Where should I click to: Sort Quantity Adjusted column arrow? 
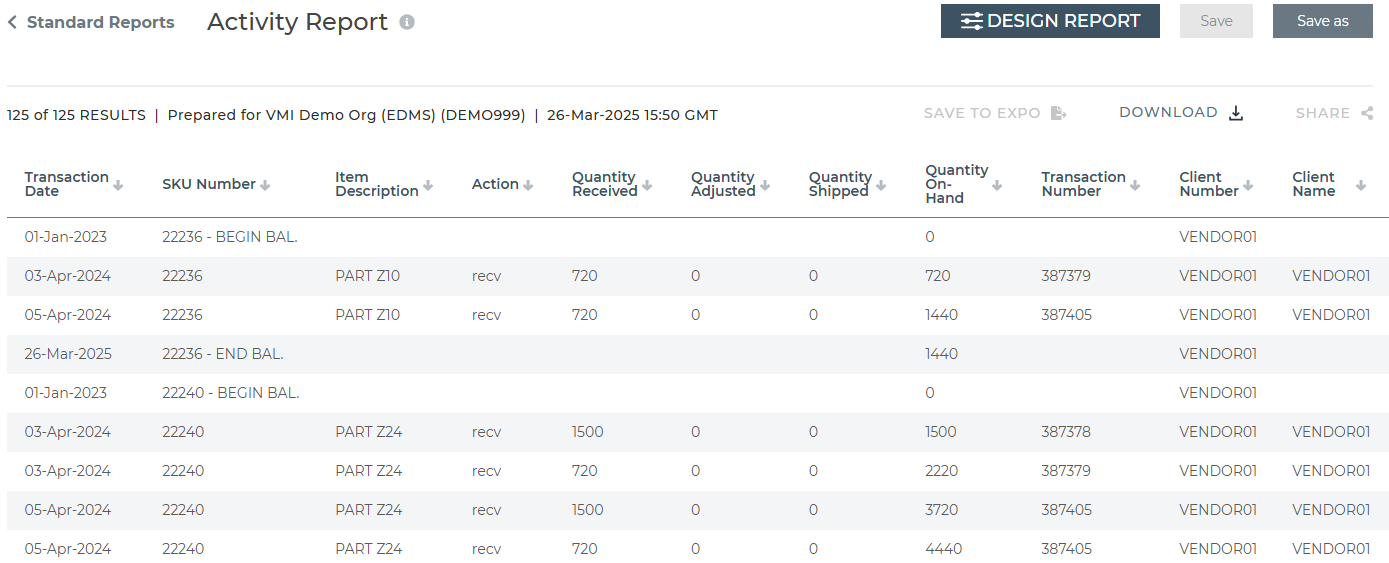tap(765, 185)
